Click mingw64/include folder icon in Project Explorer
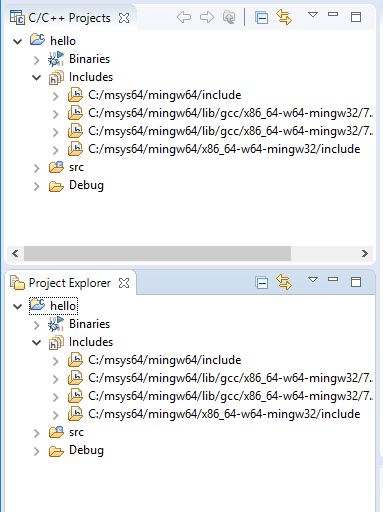The height and width of the screenshot is (512, 383). point(75,360)
